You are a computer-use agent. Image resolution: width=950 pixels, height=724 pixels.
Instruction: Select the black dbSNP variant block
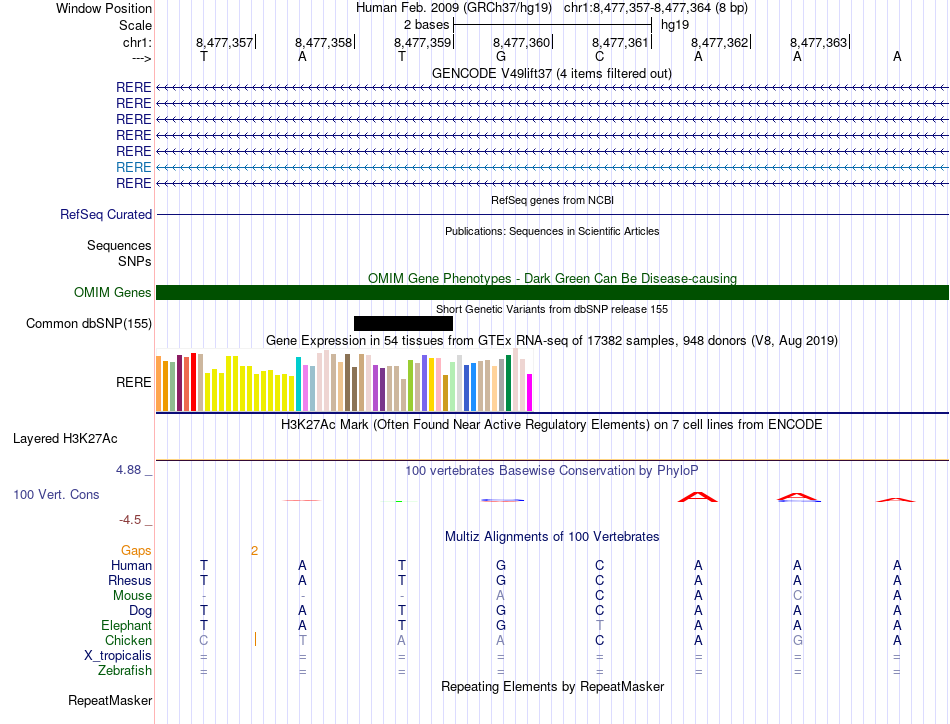tap(403, 324)
